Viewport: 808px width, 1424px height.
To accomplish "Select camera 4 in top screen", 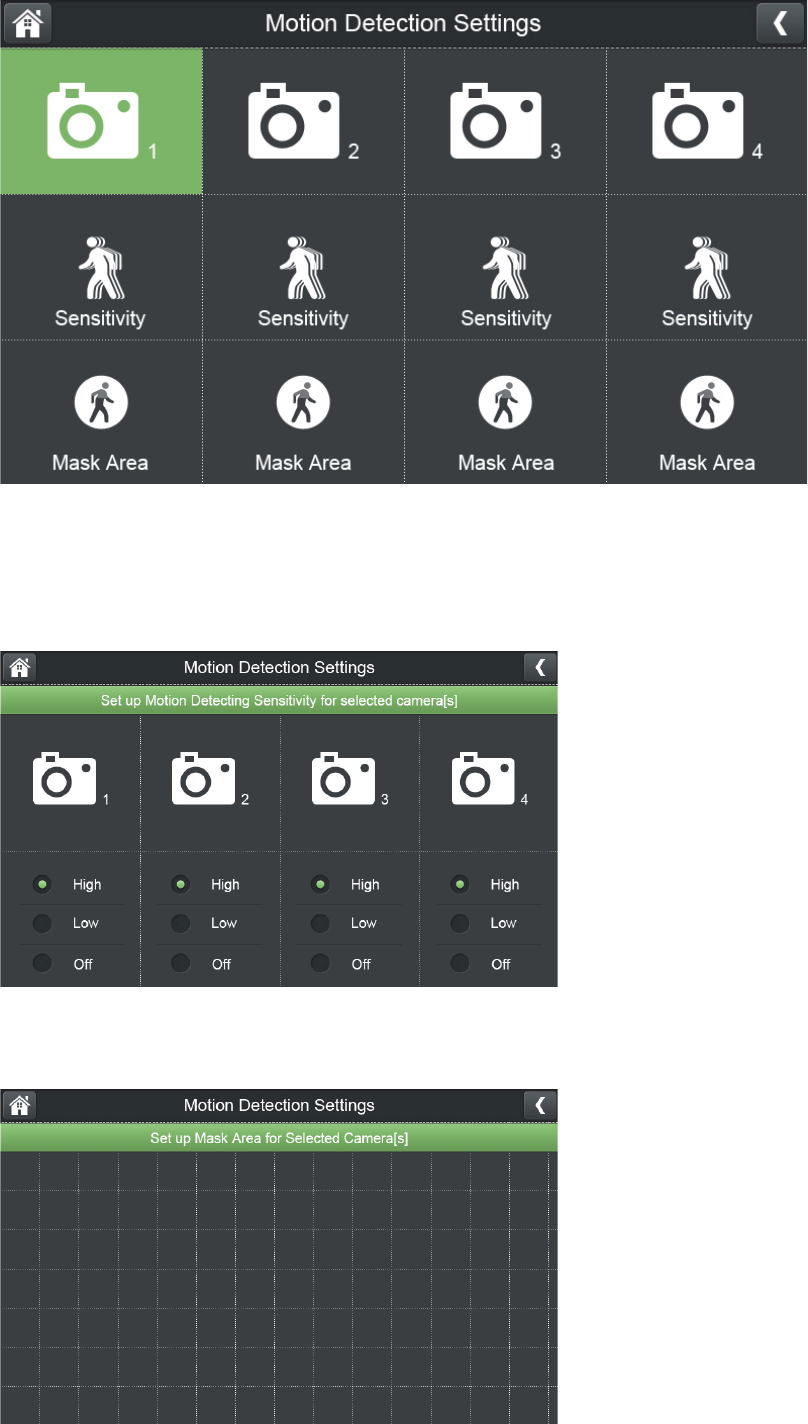I will pyautogui.click(x=707, y=121).
